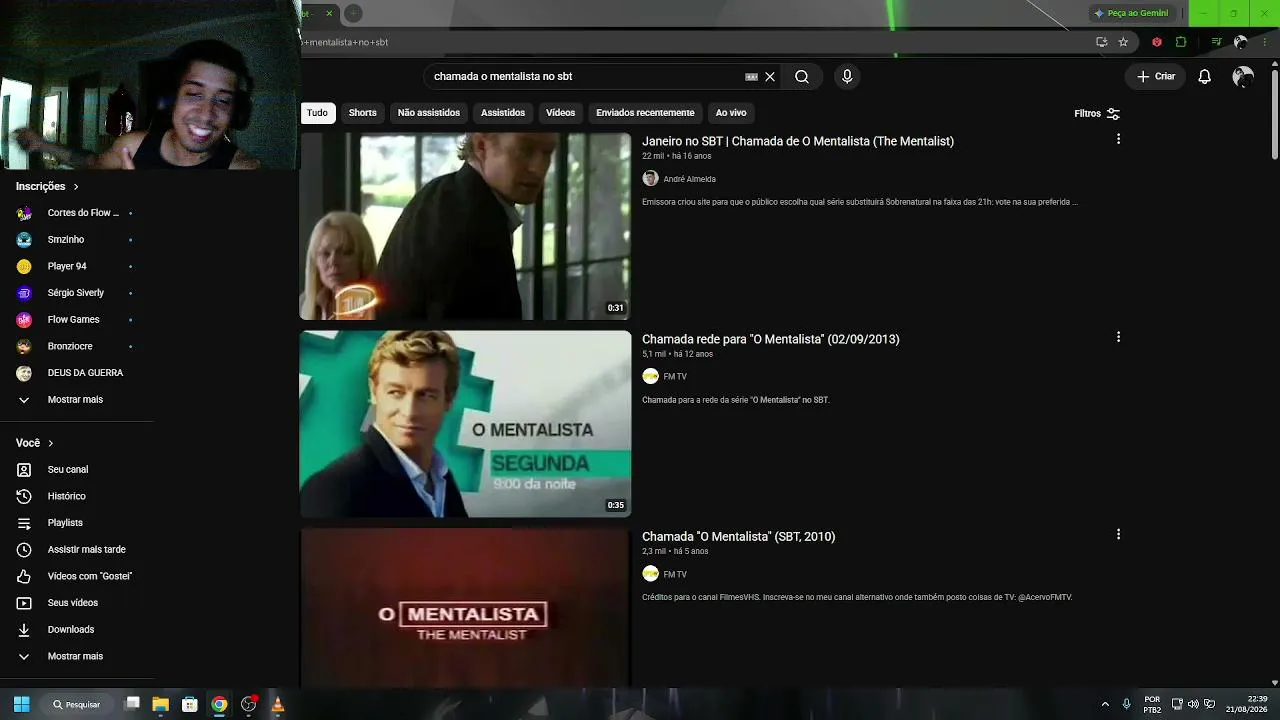This screenshot has width=1280, height=720.
Task: Open more options for Janeiro no SBT video
Action: [1118, 139]
